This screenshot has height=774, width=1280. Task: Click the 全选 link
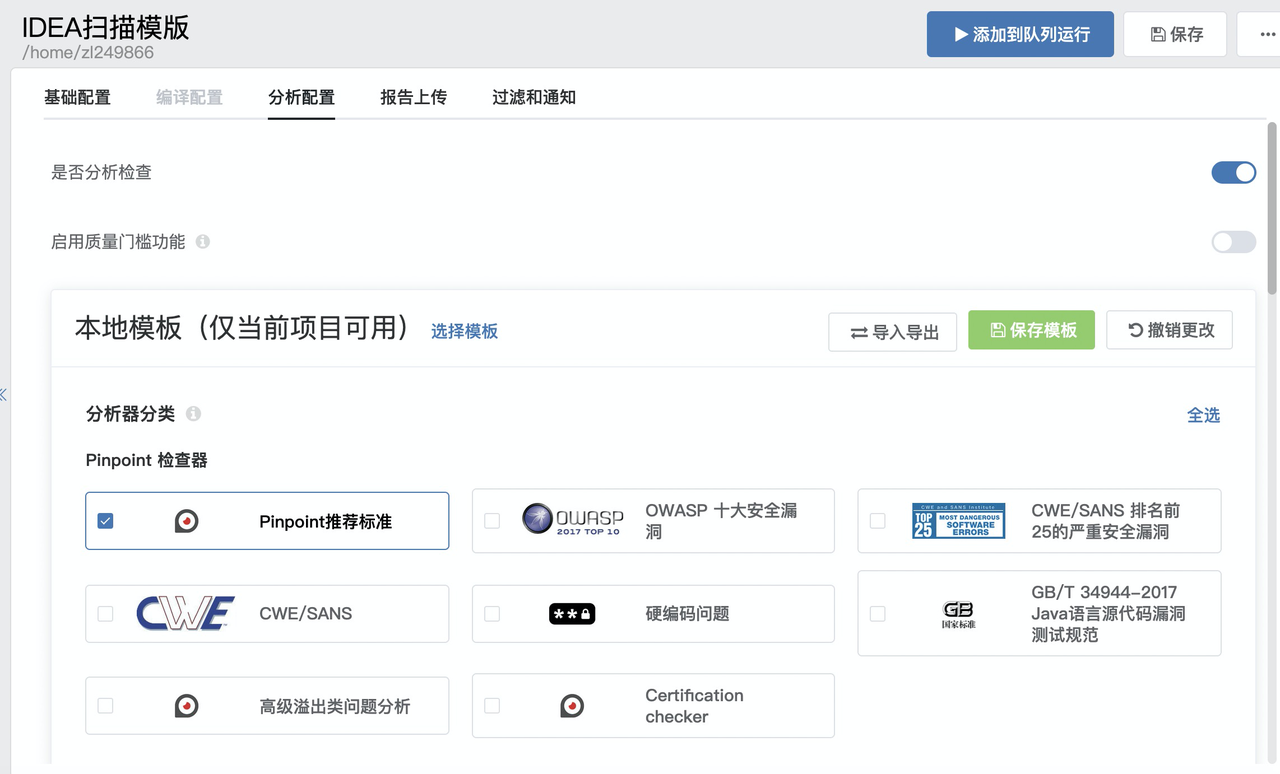1203,415
